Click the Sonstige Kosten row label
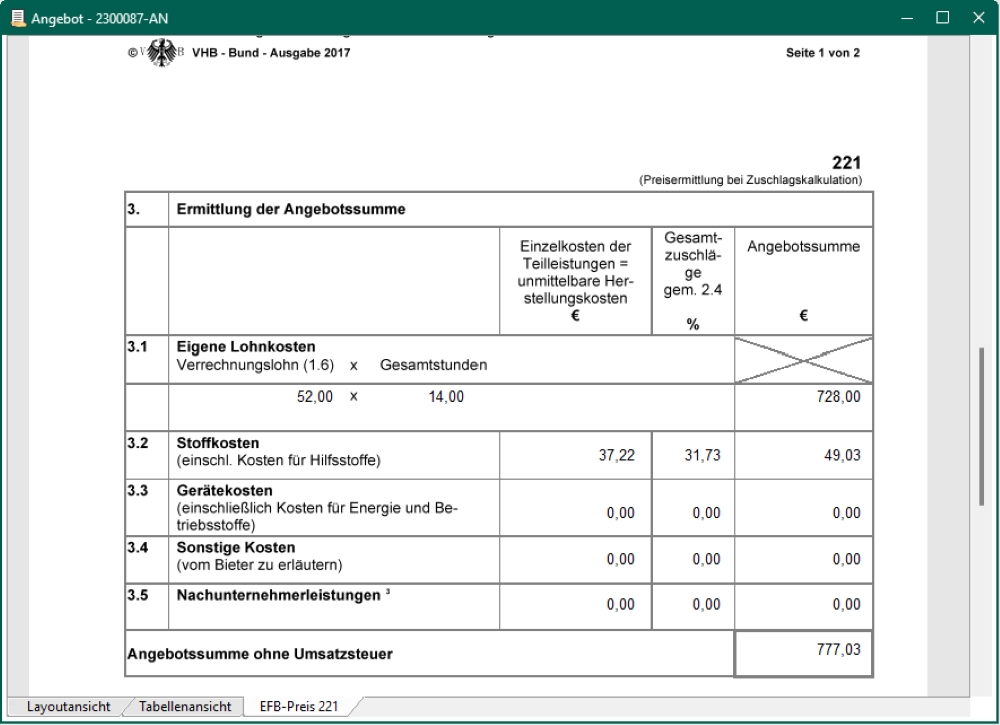 [x=235, y=548]
